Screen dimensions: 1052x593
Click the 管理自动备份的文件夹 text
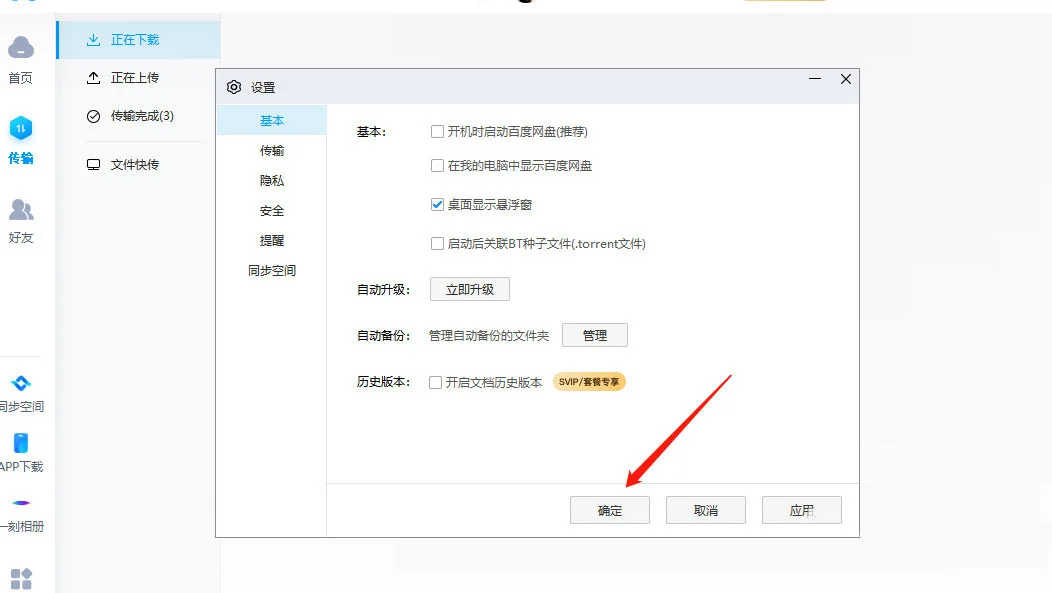tap(489, 335)
